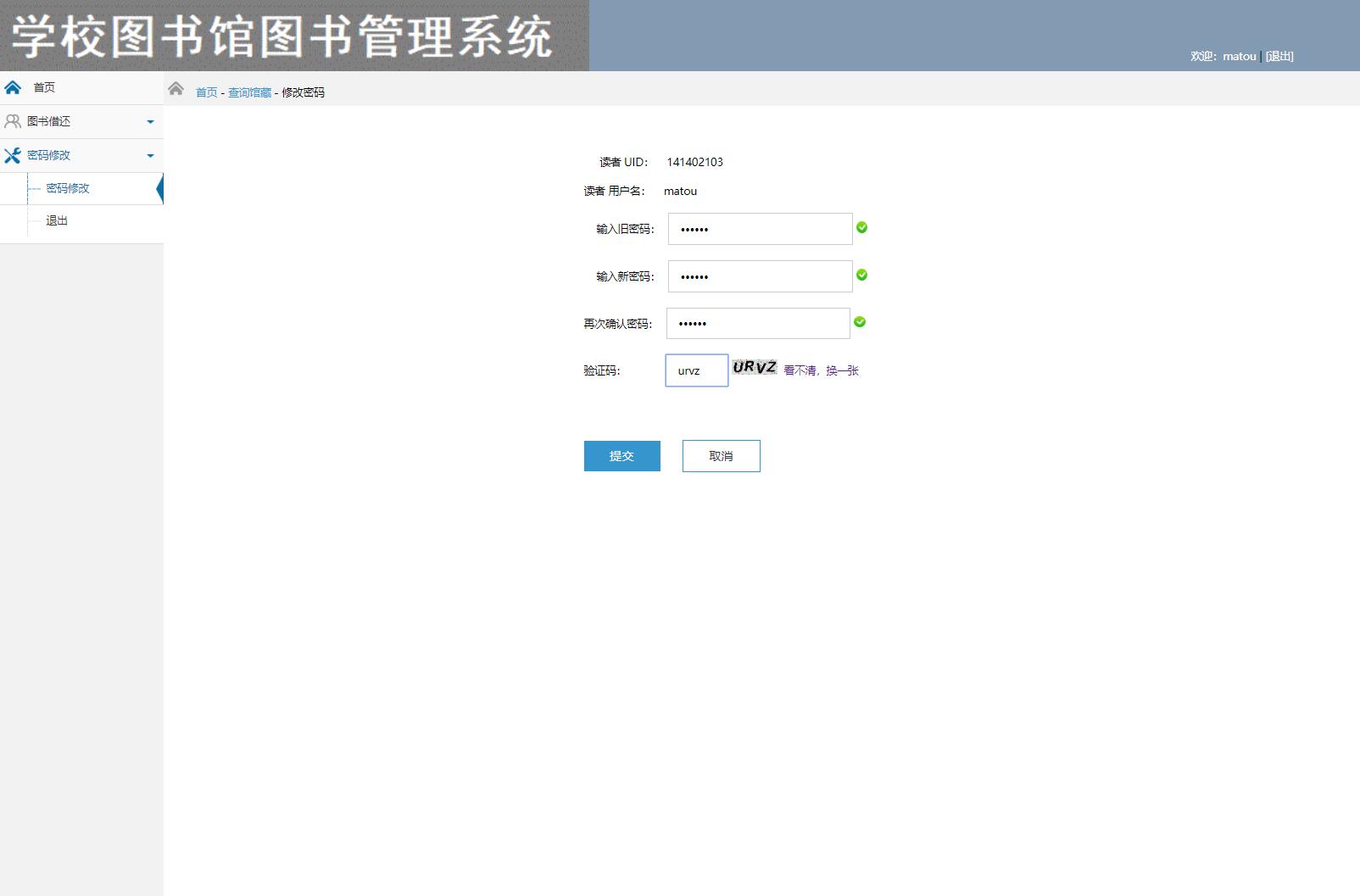
Task: Click the green check icon beside new password
Action: [x=861, y=275]
